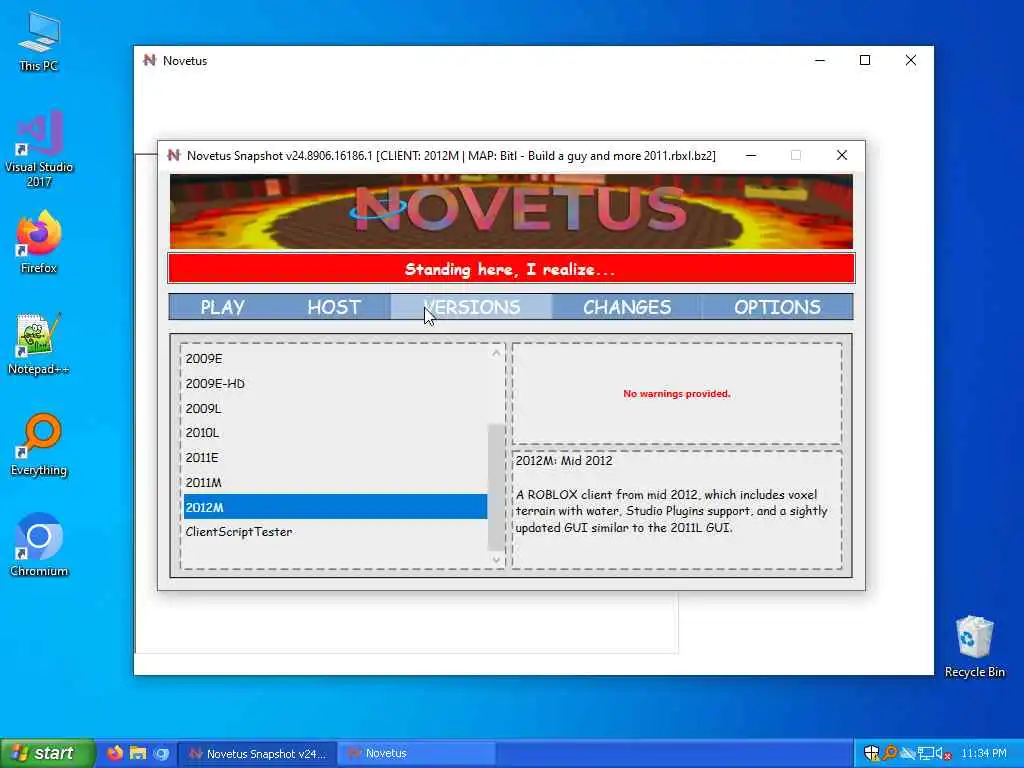Open the PLAY tab

[223, 307]
